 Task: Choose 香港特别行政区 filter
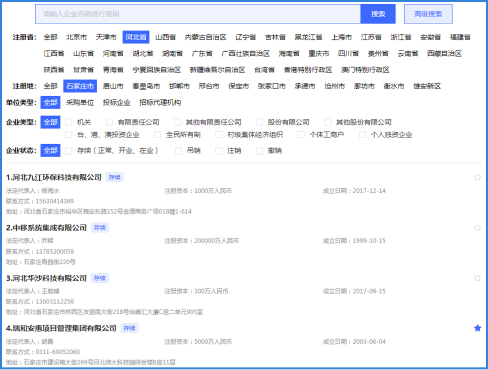tap(308, 70)
